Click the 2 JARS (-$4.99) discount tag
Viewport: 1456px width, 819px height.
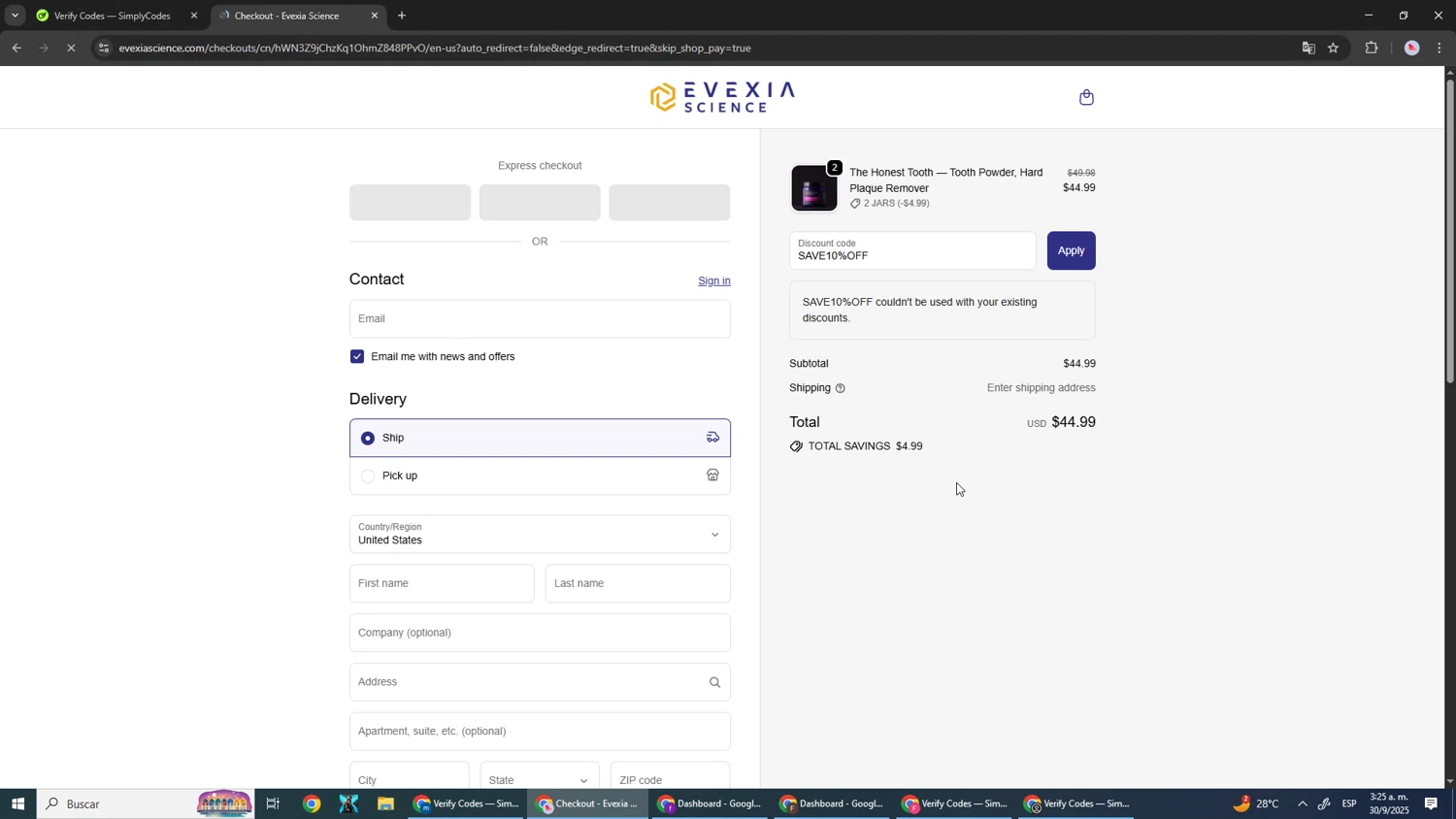pyautogui.click(x=889, y=204)
